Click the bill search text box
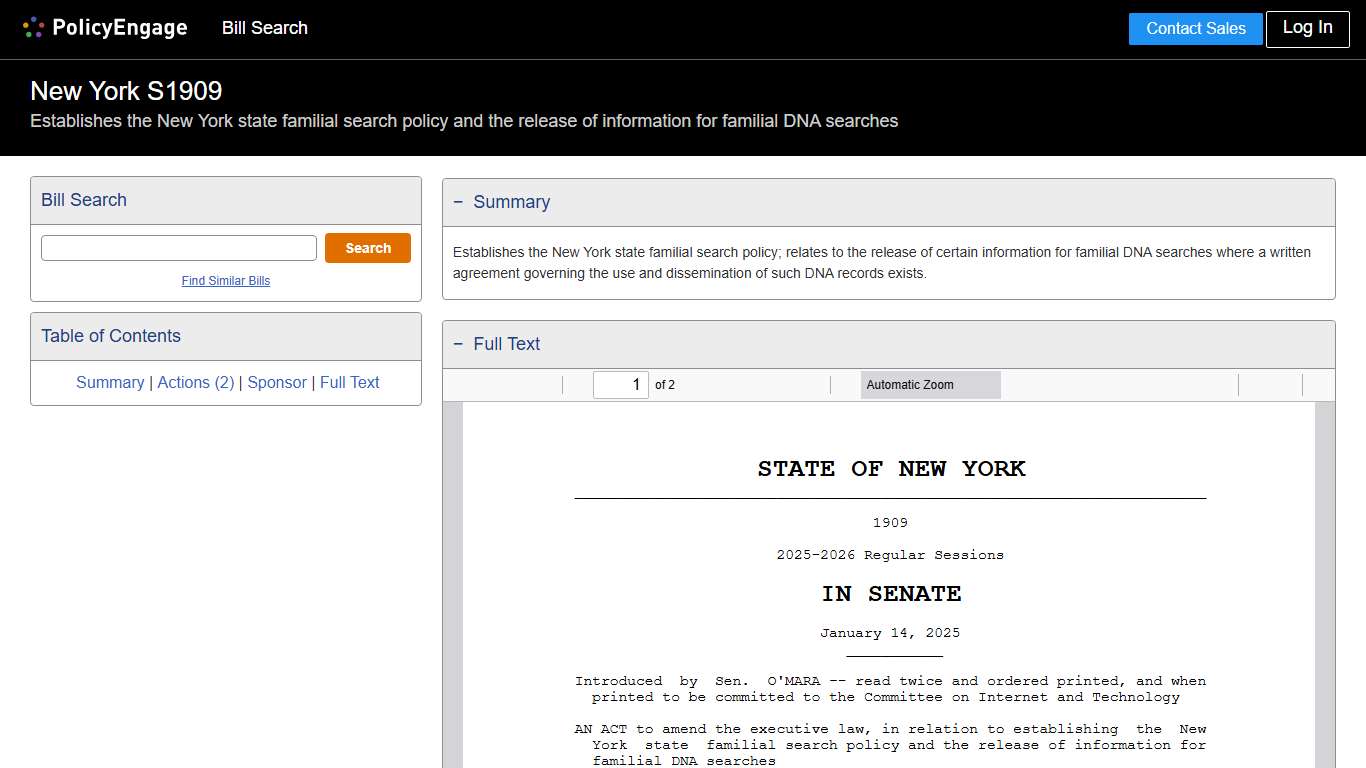1366x768 pixels. coord(178,247)
